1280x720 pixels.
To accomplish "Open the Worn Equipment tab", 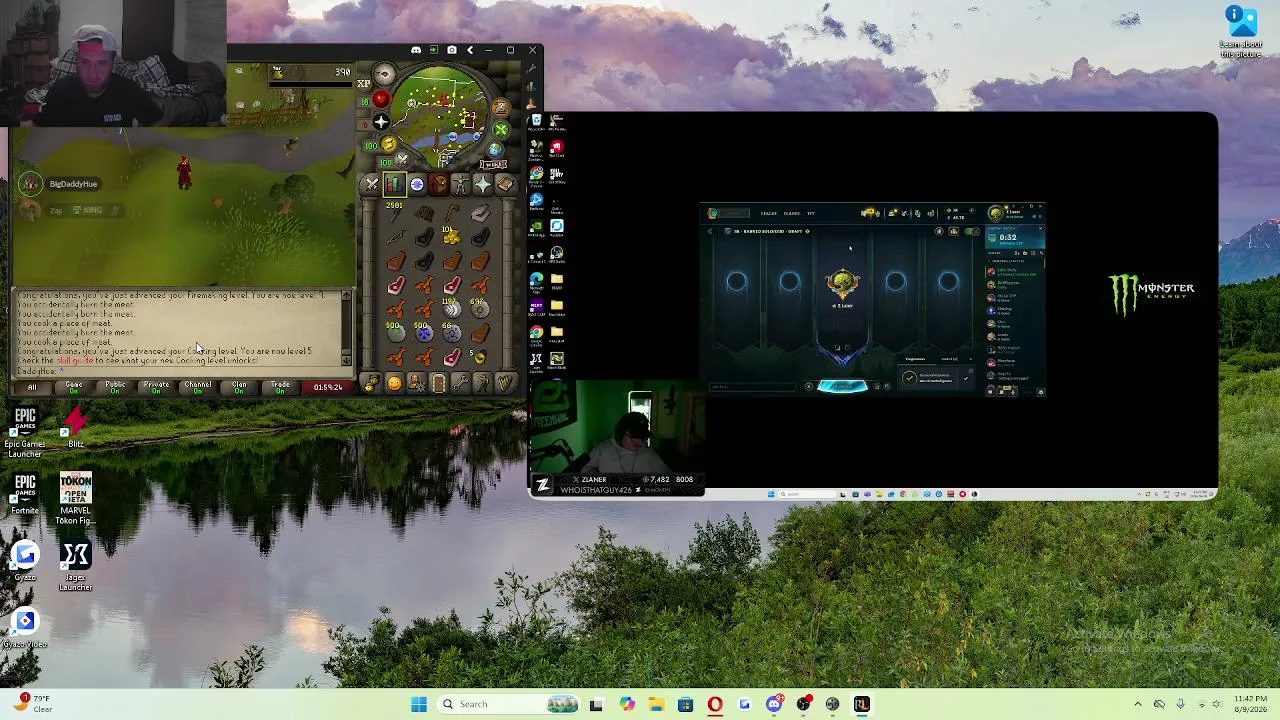I will point(460,184).
